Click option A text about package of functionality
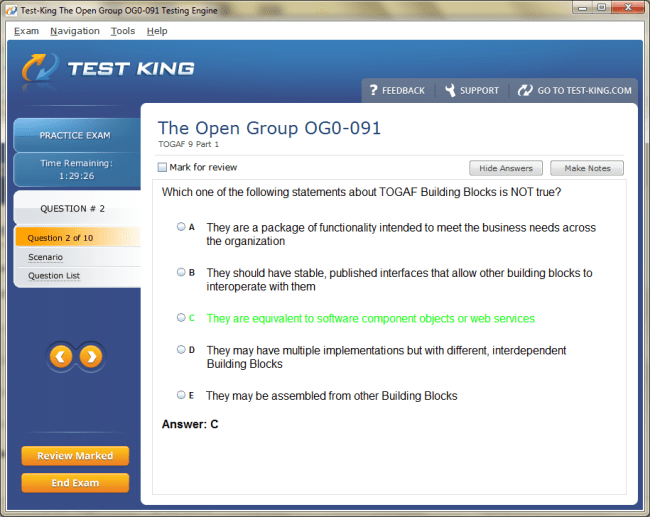650x517 pixels. tap(401, 234)
